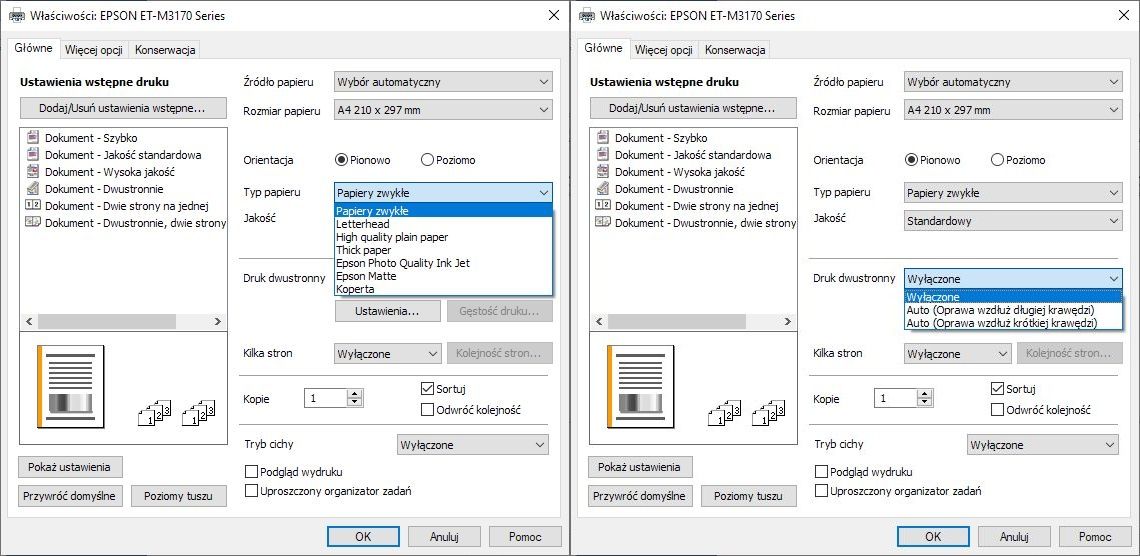Open Kilka stron dropdown in right window

click(x=958, y=354)
